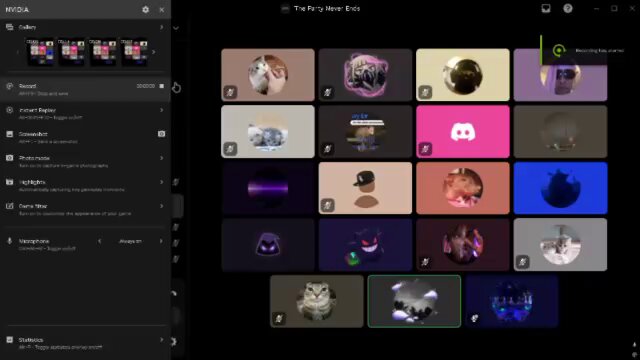Select the pink Discord logo tile

(463, 131)
